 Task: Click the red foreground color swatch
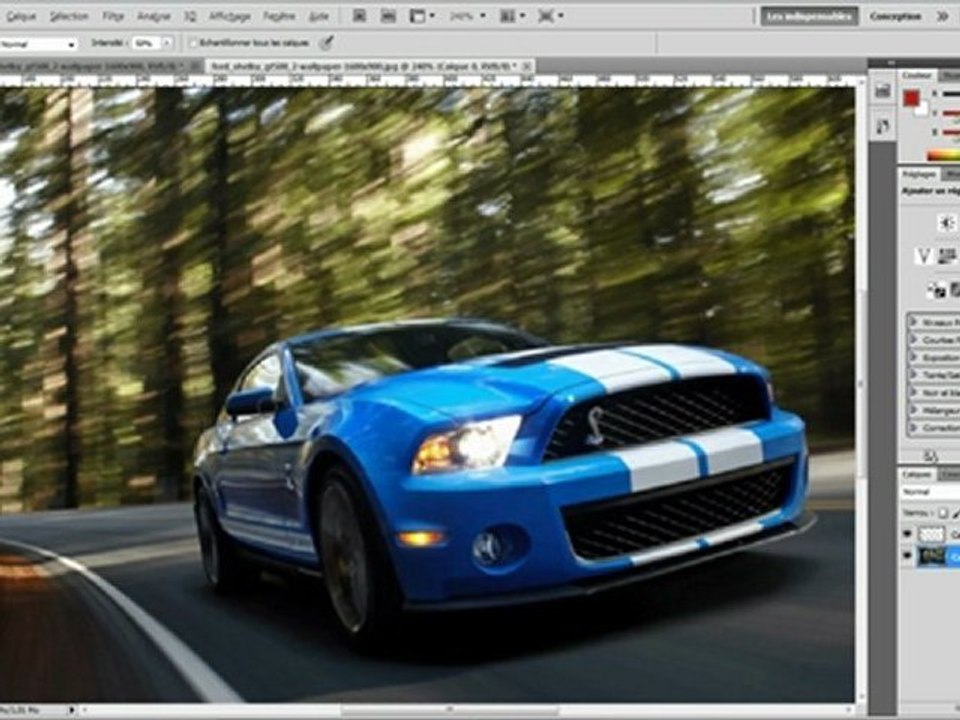point(910,98)
